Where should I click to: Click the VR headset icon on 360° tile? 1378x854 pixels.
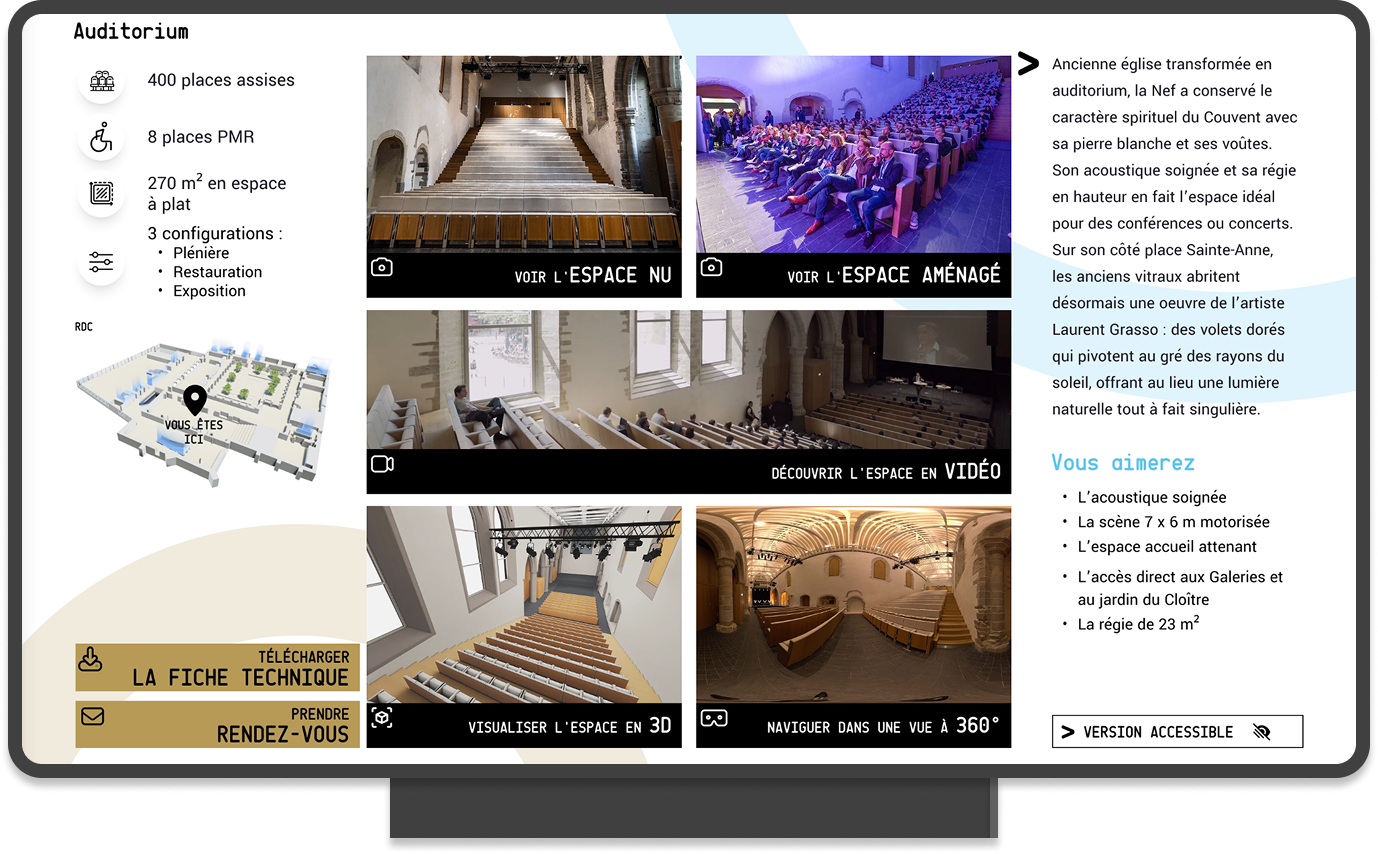click(713, 718)
